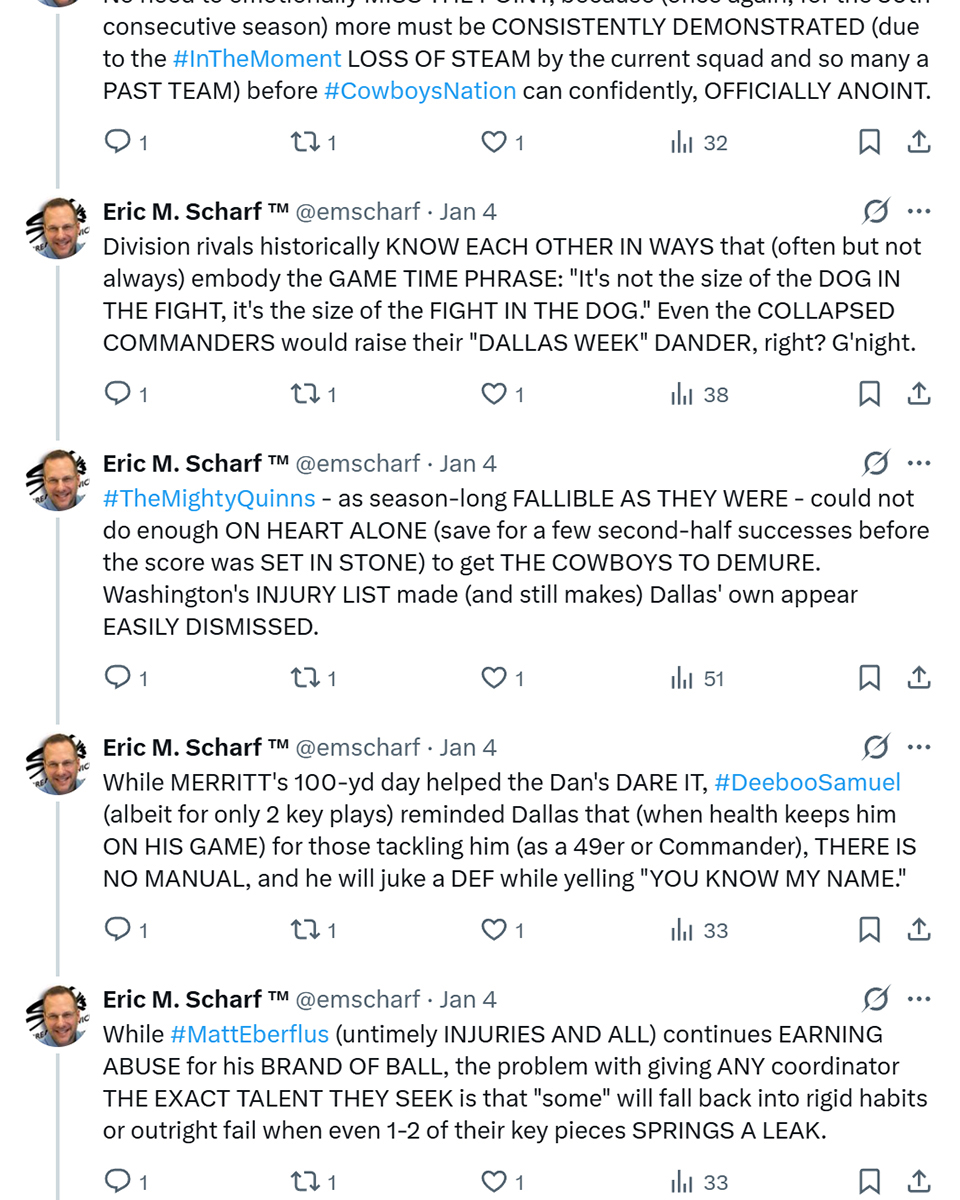The height and width of the screenshot is (1200, 960).
Task: Reply to the Division rivals tweet
Action: pos(119,394)
